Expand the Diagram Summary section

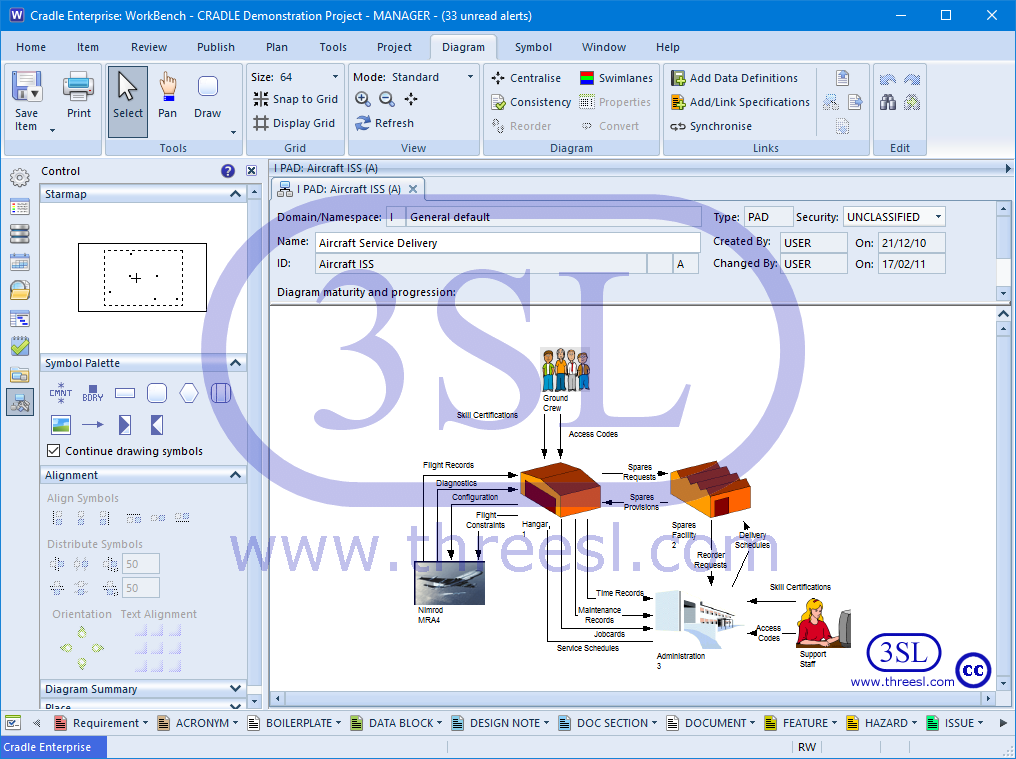tap(235, 688)
